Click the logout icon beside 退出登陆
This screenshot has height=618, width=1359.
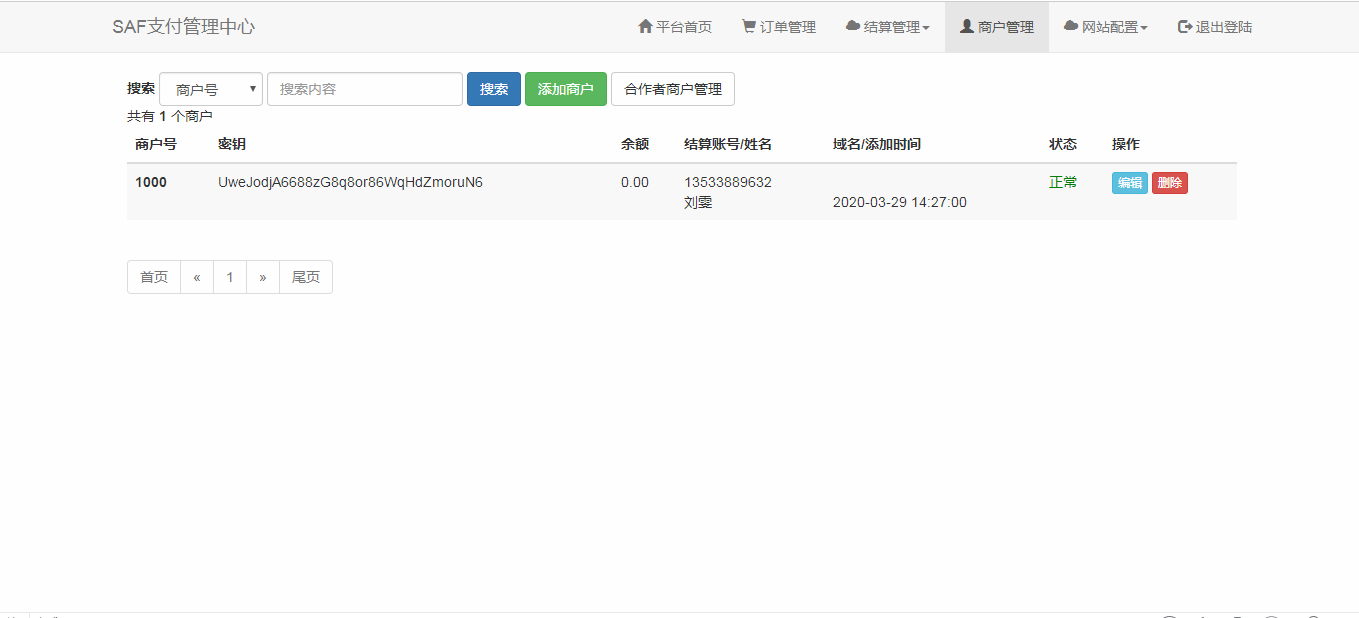(1185, 27)
